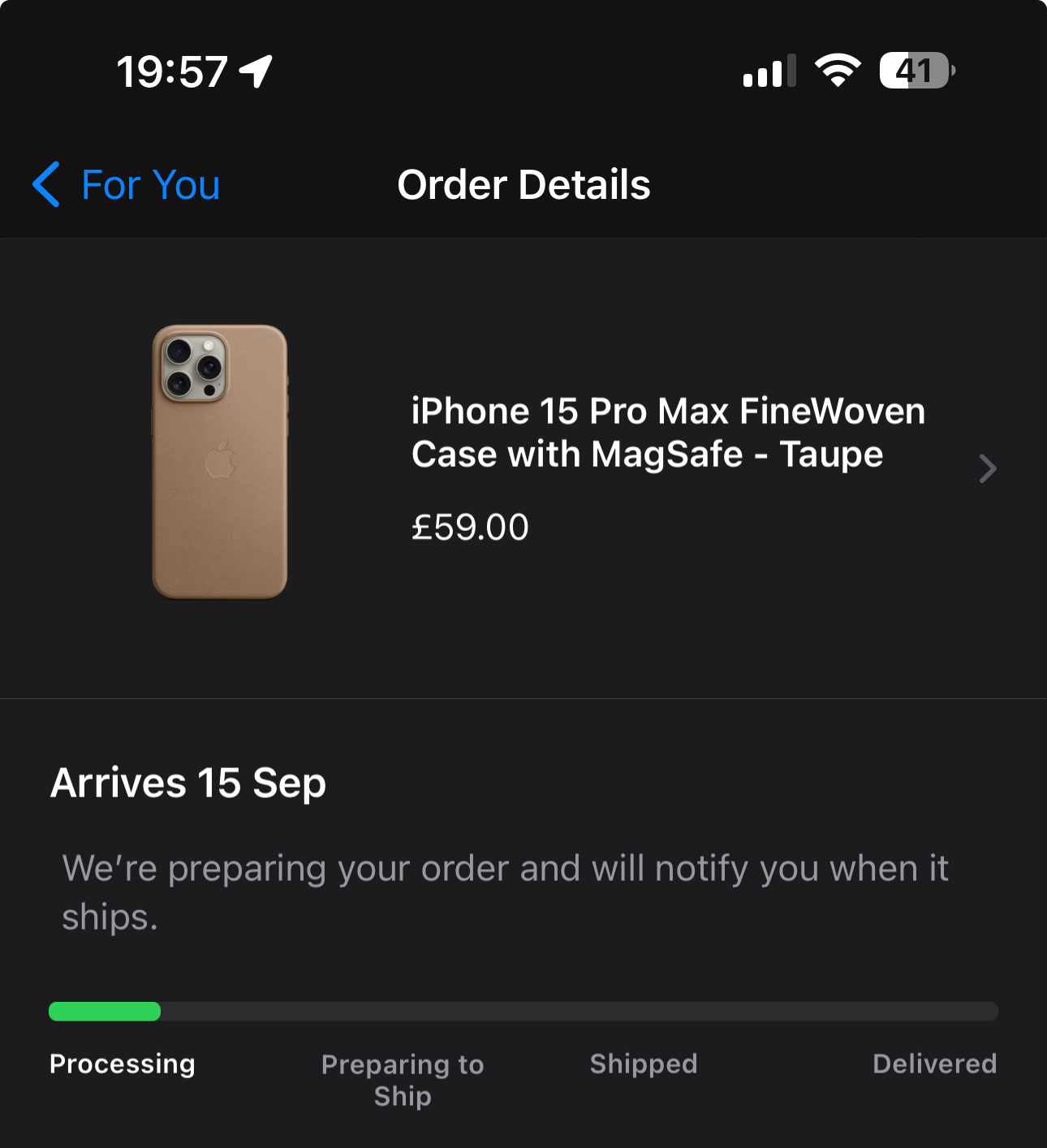Open iPhone 15 Pro Max FineWoven Case item
1047x1148 pixels.
click(x=668, y=432)
